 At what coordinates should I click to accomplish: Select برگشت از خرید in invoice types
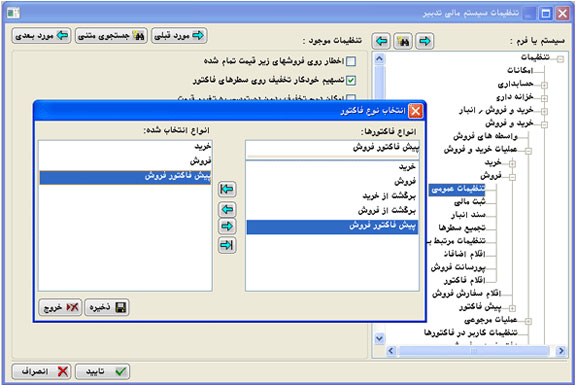332,196
